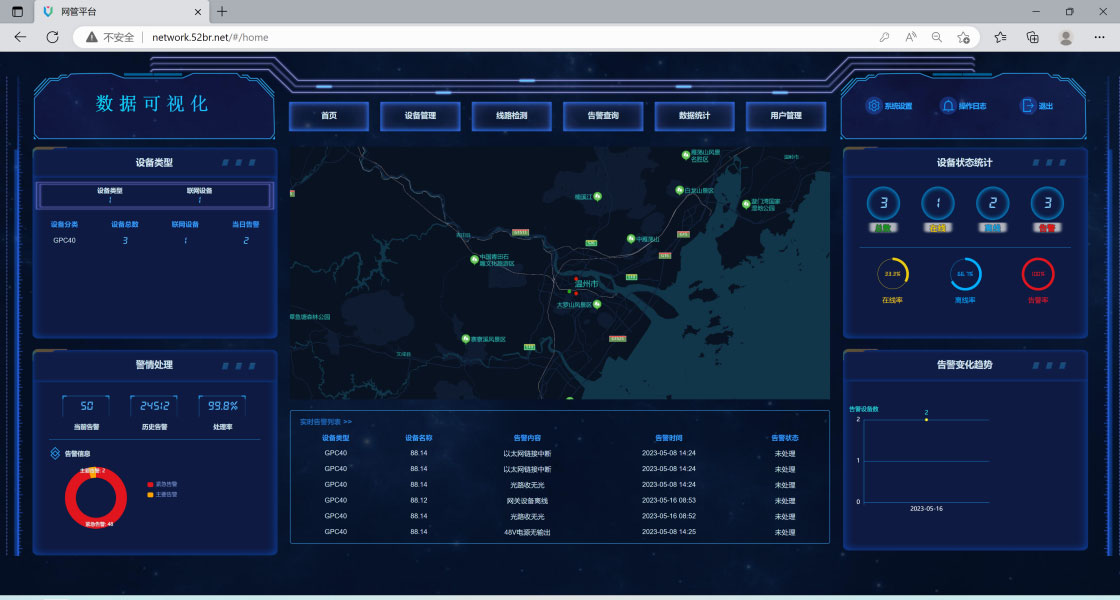
Task: Click the 不安全 warning icon in address bar
Action: [92, 37]
